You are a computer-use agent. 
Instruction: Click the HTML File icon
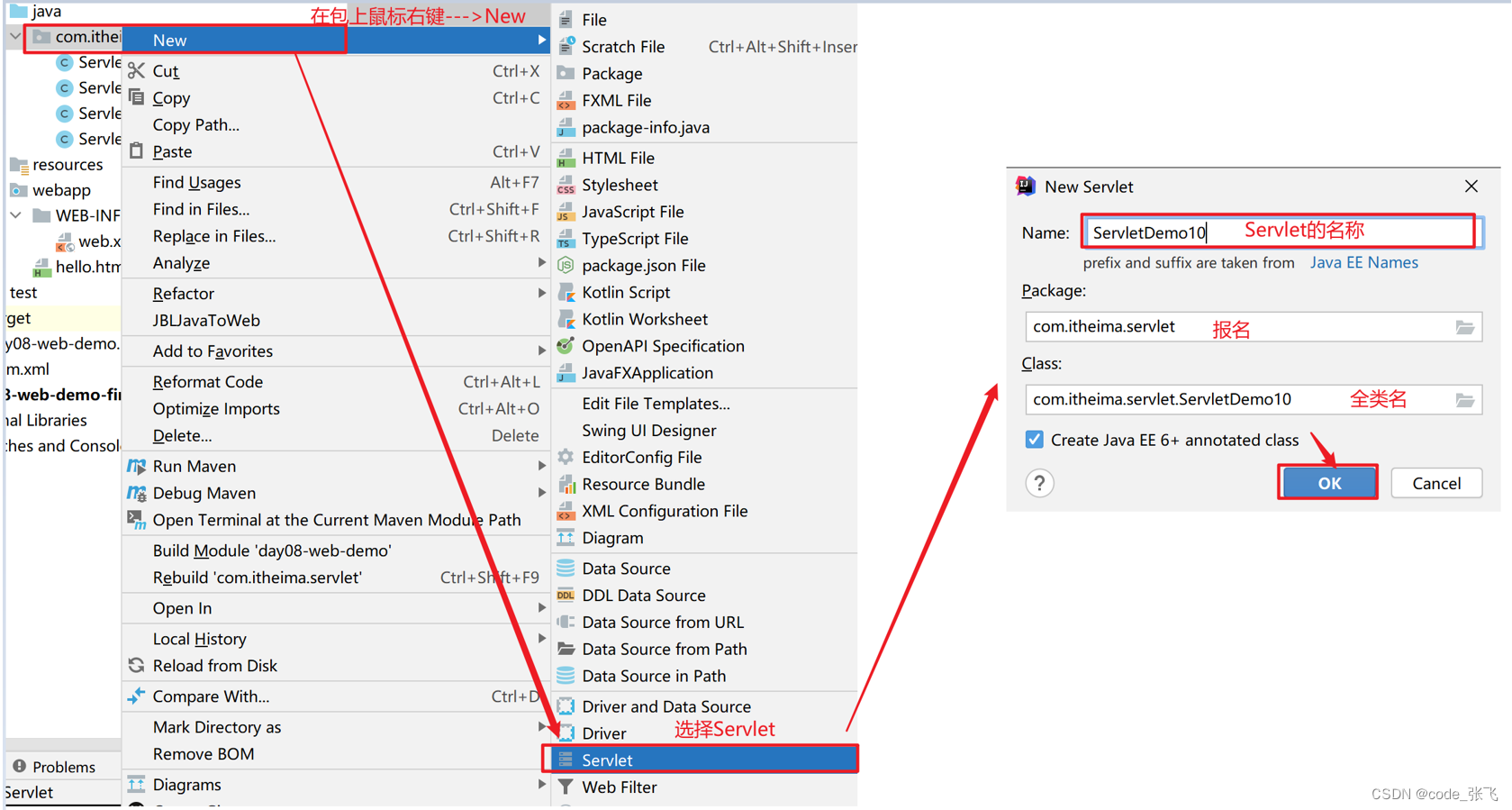tap(566, 158)
